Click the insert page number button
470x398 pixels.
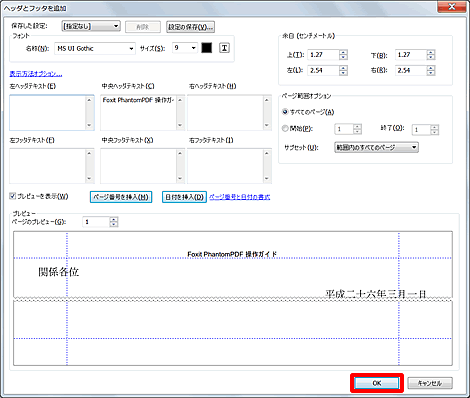pos(121,197)
